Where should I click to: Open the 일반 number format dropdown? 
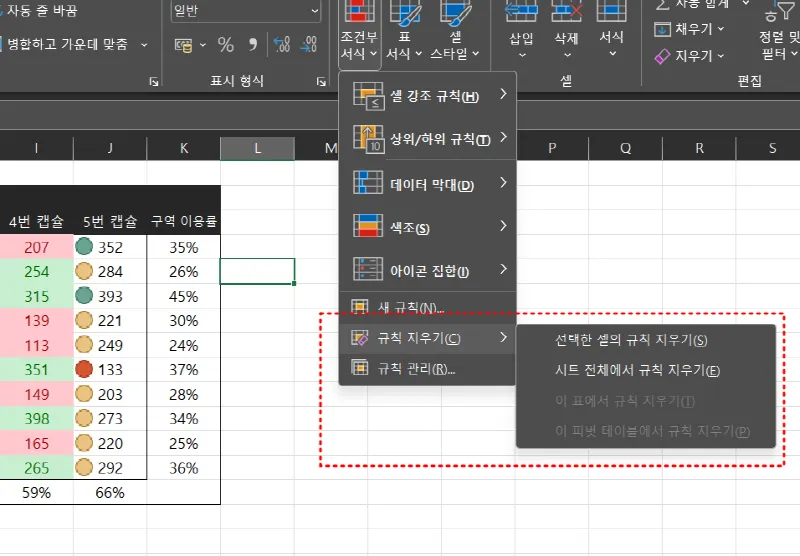(246, 11)
